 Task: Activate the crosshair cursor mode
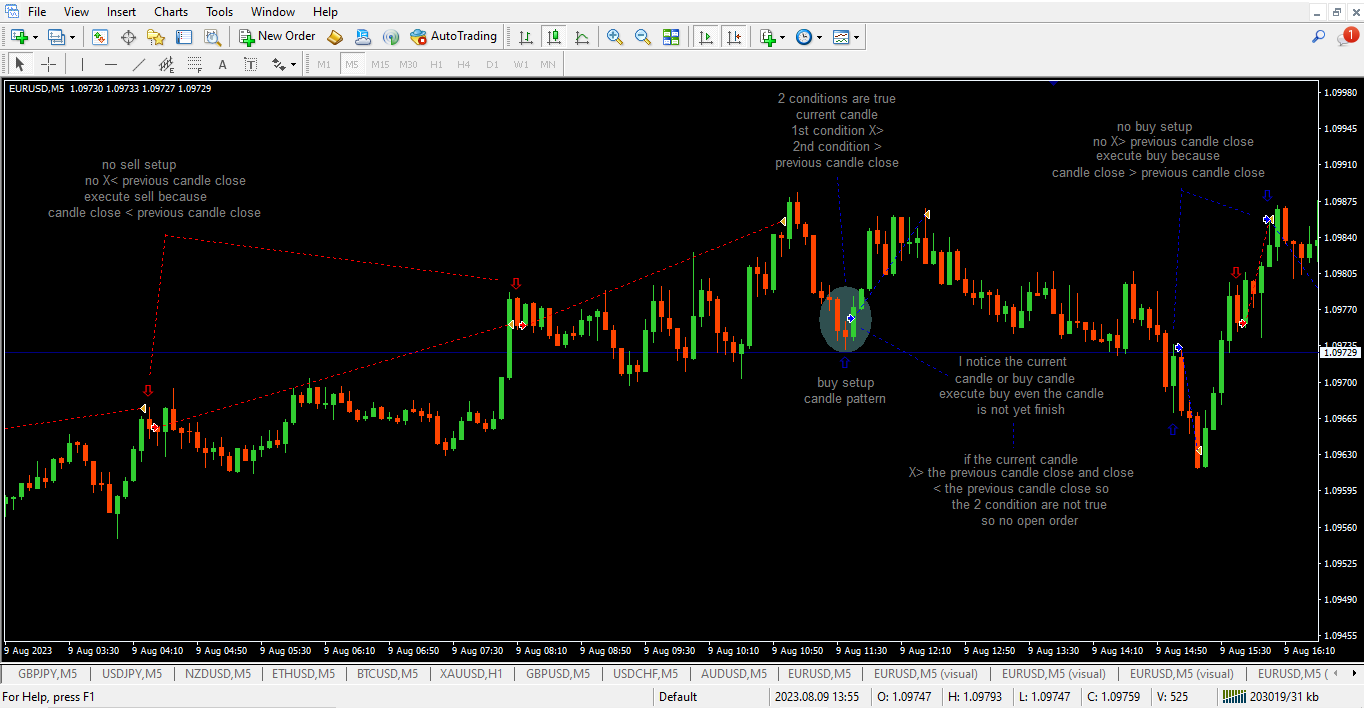[47, 65]
